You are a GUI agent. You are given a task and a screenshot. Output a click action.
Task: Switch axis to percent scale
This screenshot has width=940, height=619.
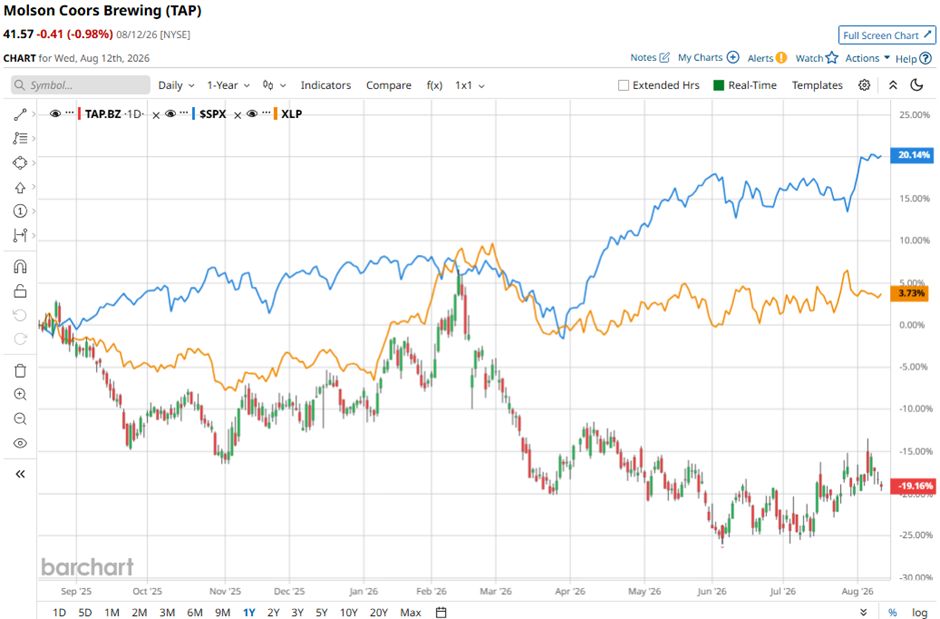pos(893,612)
